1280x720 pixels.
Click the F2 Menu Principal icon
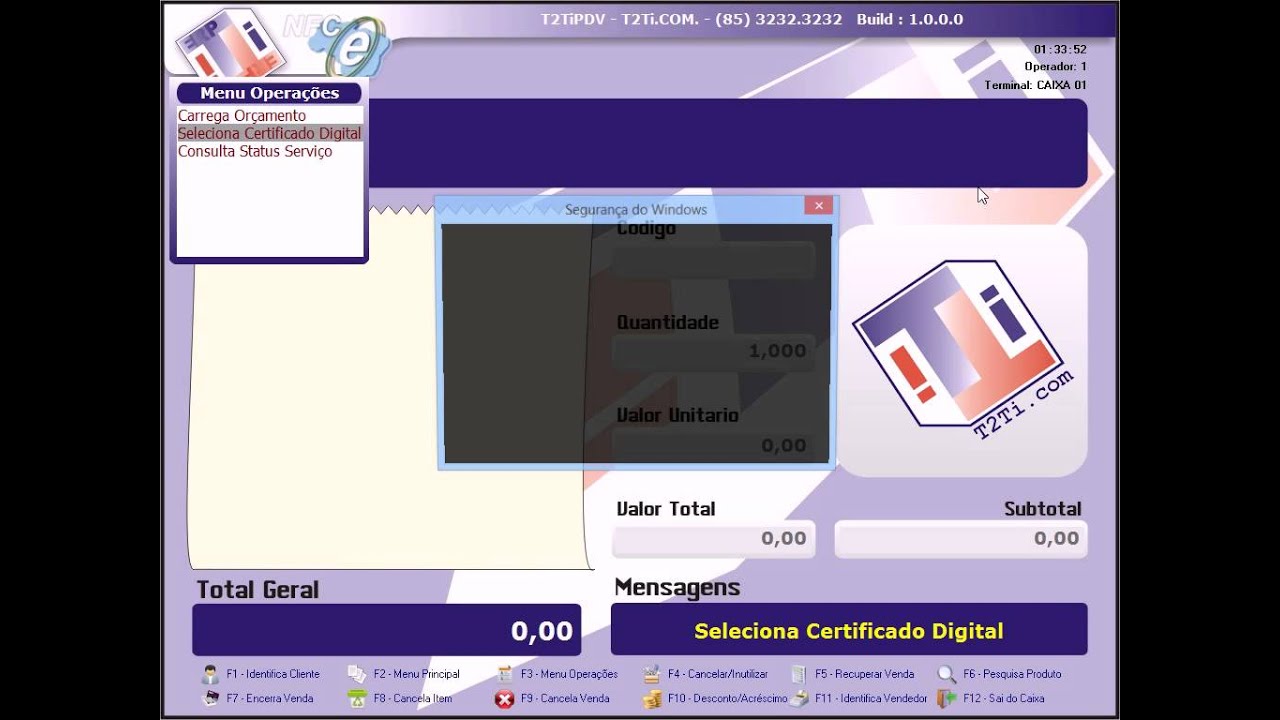(357, 674)
